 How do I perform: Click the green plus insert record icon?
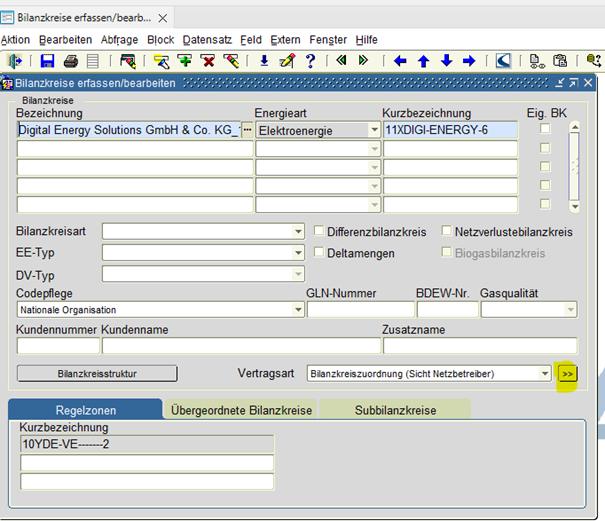tap(185, 61)
